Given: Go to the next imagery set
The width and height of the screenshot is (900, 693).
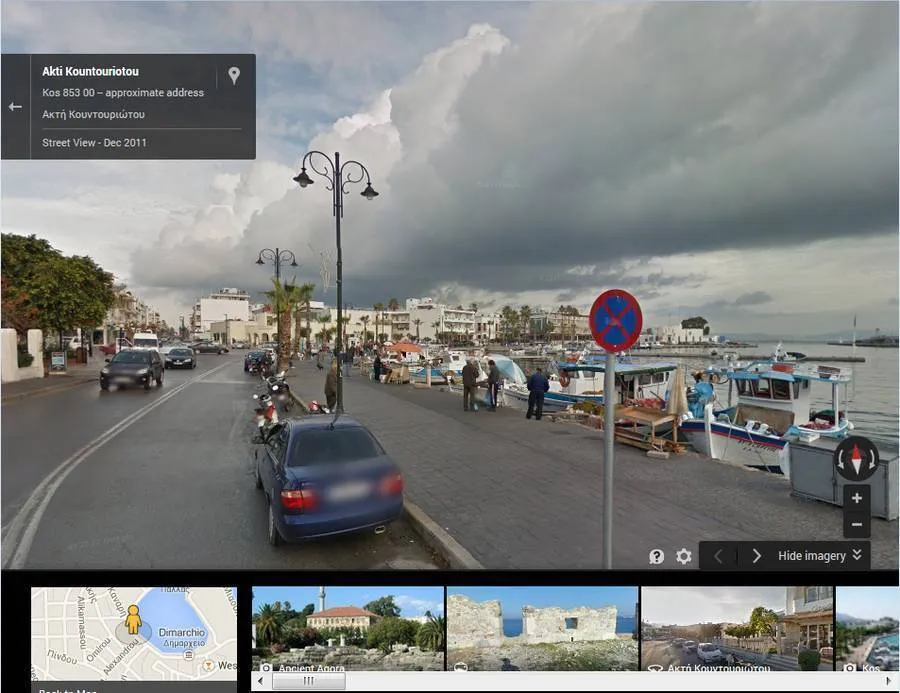Looking at the screenshot, I should [757, 556].
